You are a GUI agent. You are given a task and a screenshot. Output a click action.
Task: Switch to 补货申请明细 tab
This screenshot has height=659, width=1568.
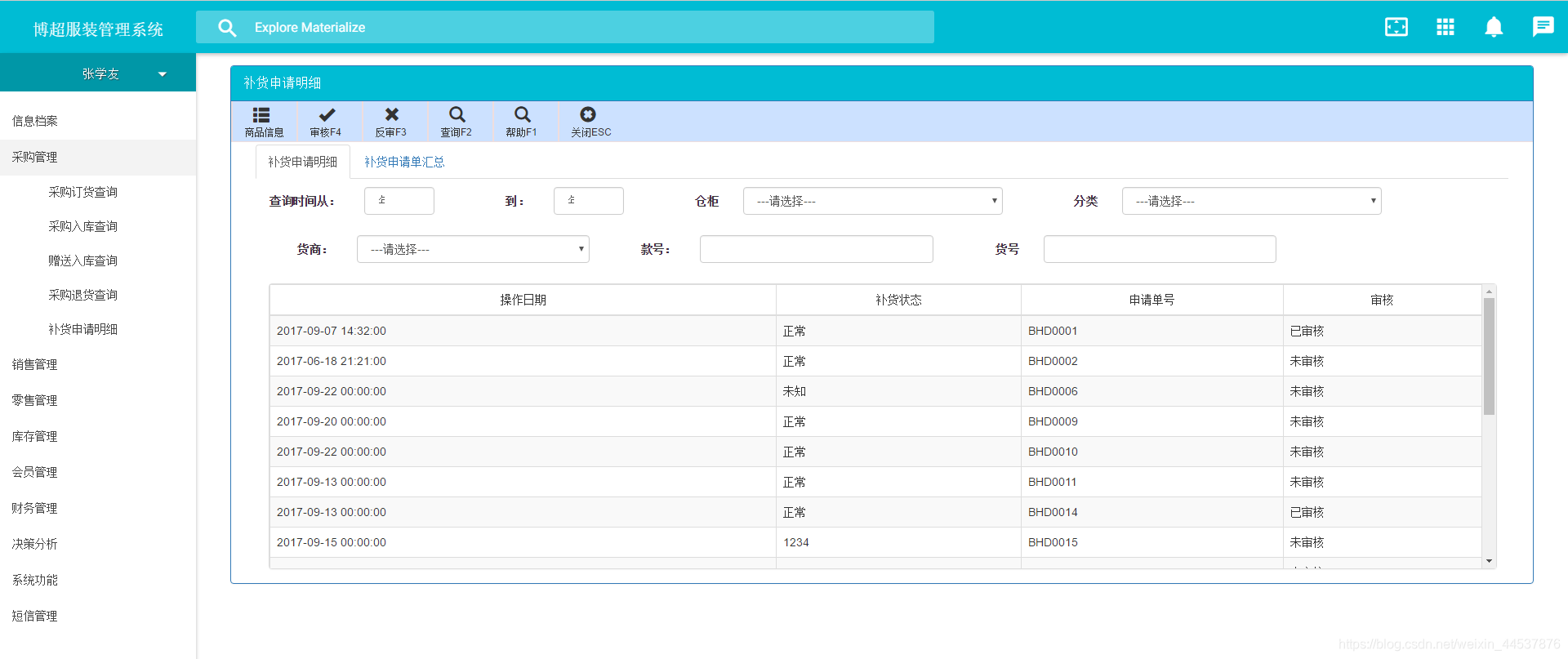pyautogui.click(x=303, y=162)
